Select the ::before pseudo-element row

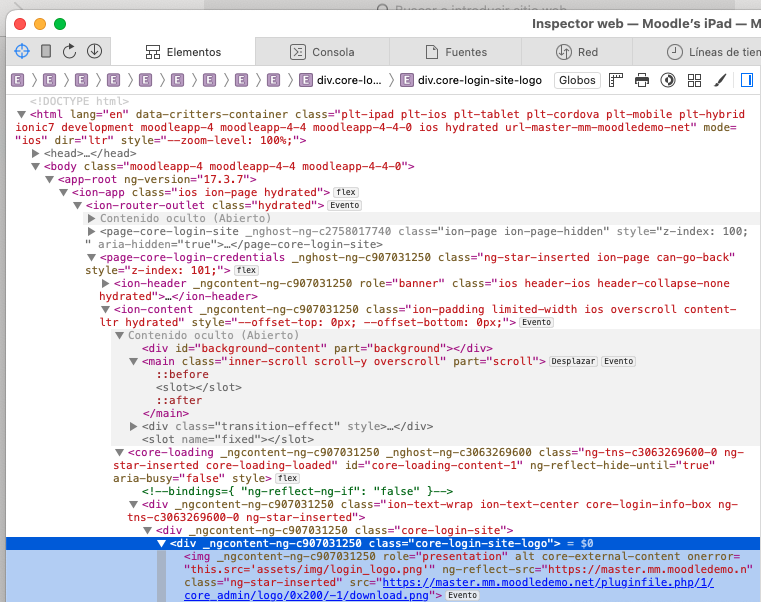(x=182, y=375)
